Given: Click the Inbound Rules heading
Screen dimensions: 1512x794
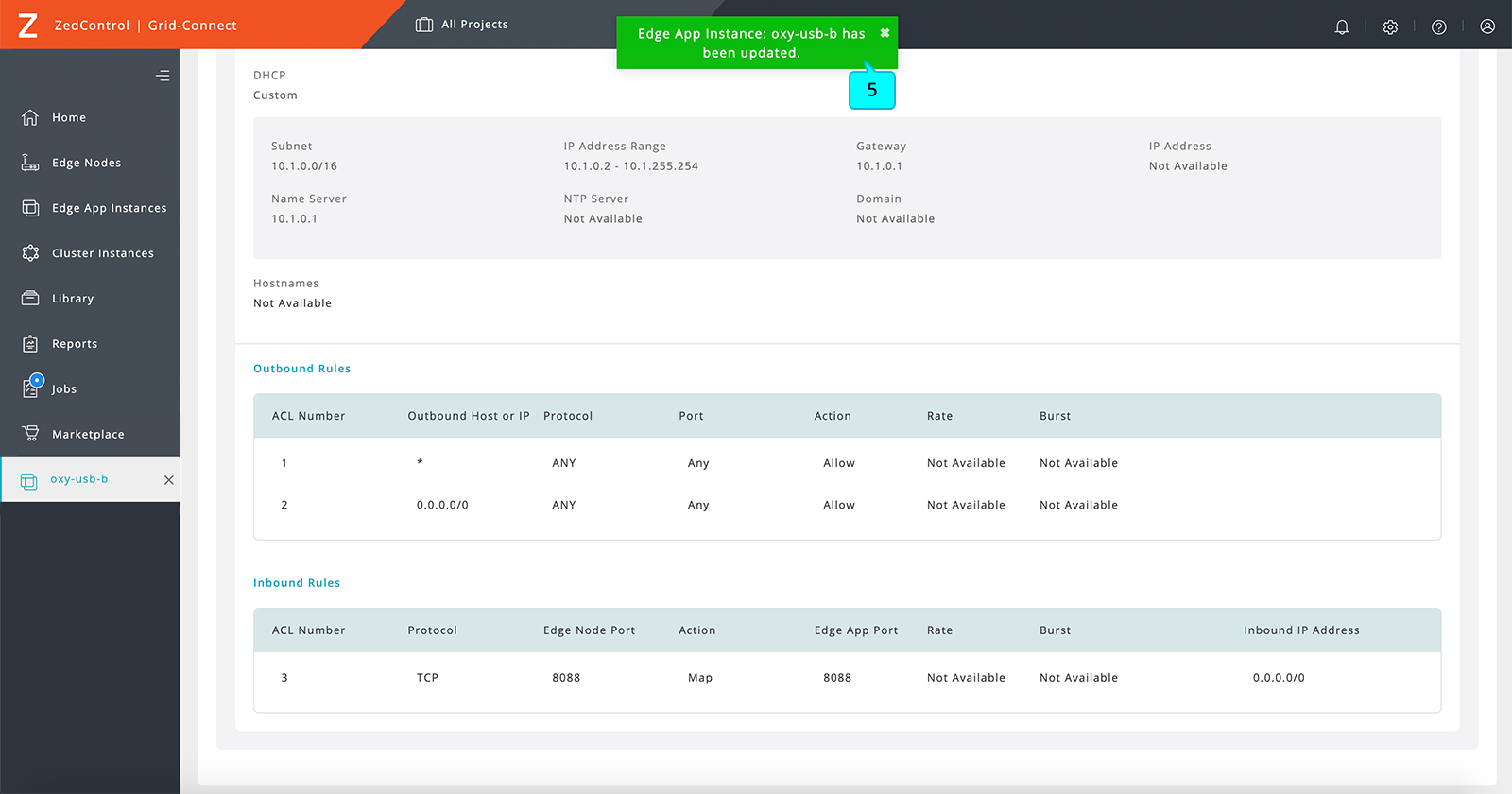Looking at the screenshot, I should point(297,583).
